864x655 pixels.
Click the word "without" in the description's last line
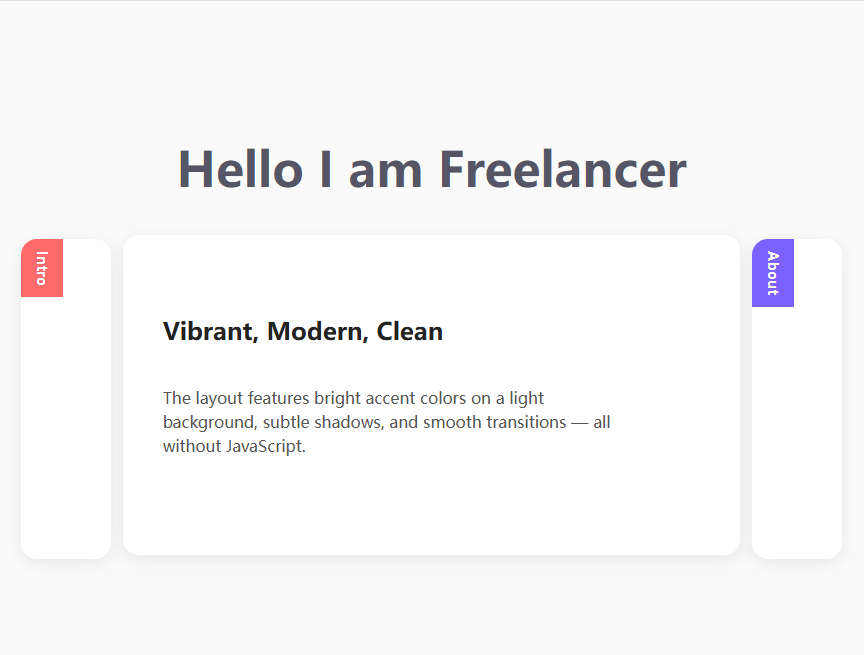point(187,446)
